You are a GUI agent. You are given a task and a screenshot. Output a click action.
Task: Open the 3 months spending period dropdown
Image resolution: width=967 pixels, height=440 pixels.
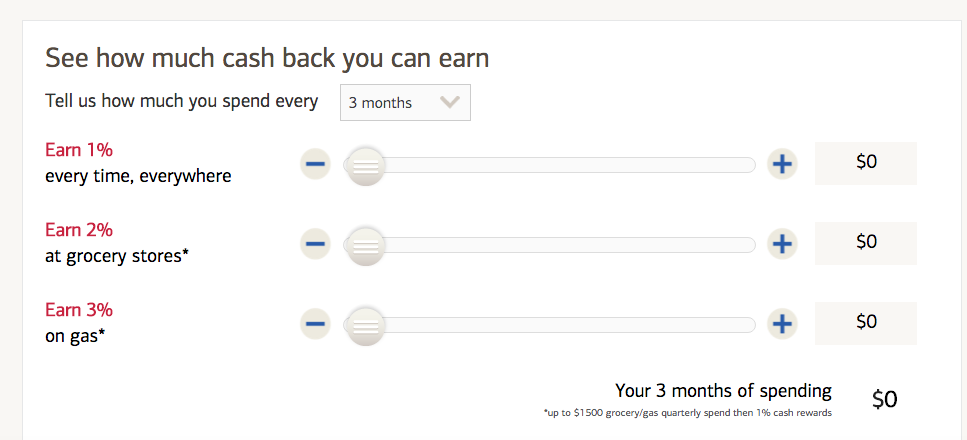(x=405, y=103)
